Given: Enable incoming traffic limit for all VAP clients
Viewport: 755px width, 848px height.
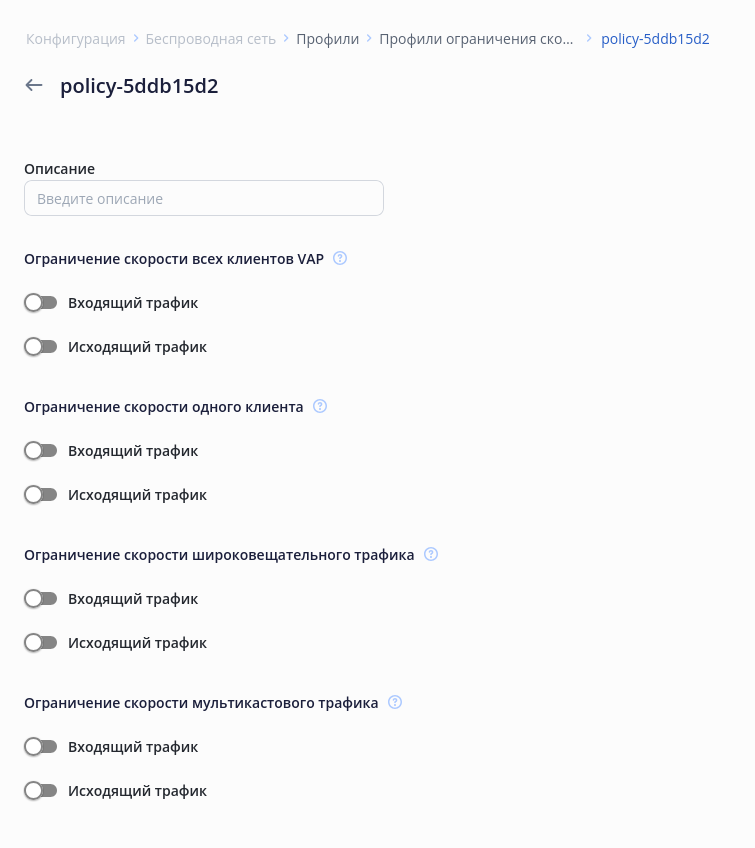Looking at the screenshot, I should (x=41, y=303).
